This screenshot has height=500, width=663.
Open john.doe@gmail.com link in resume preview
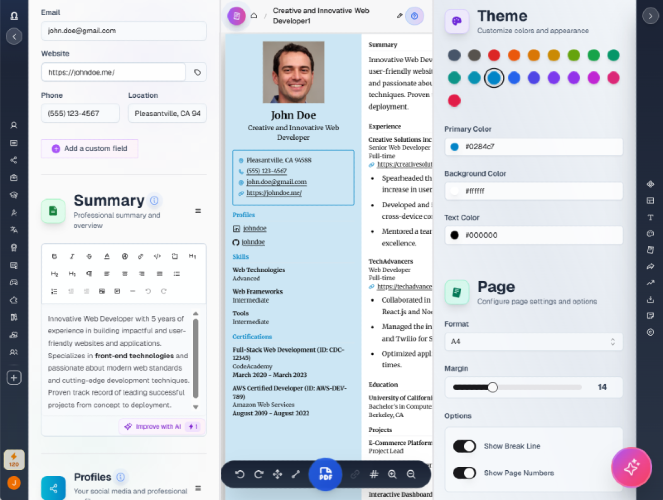[277, 182]
